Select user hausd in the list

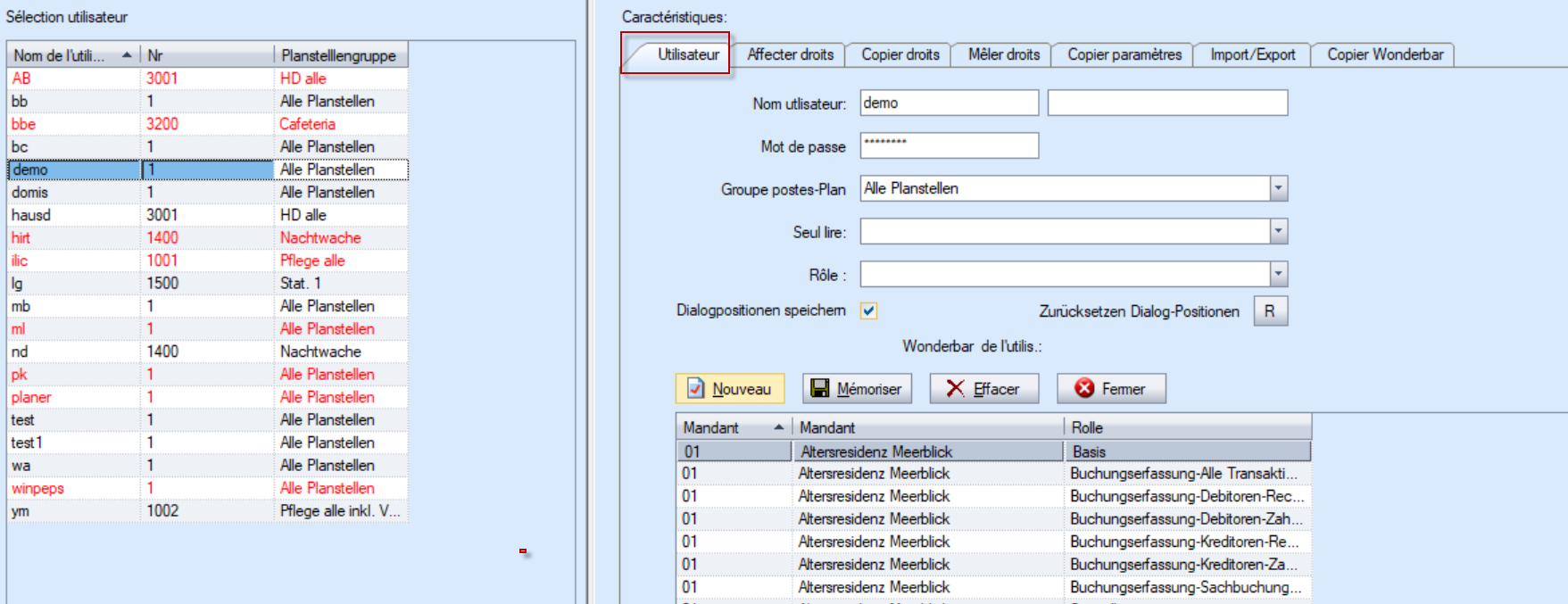(x=207, y=215)
